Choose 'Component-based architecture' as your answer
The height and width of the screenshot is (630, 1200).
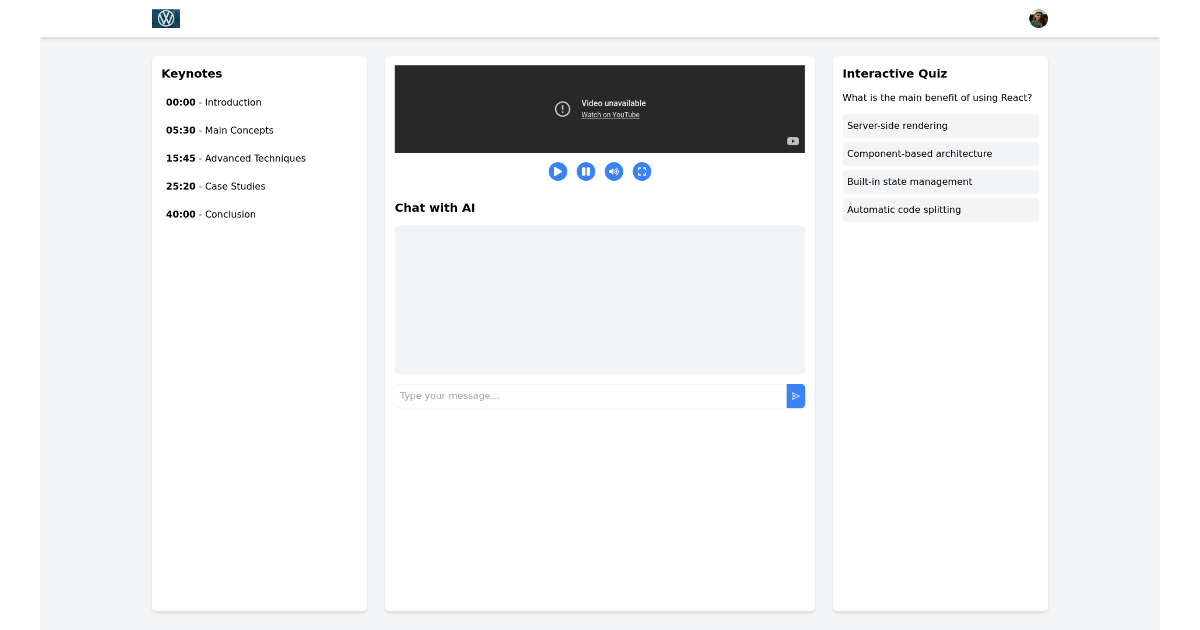[940, 154]
